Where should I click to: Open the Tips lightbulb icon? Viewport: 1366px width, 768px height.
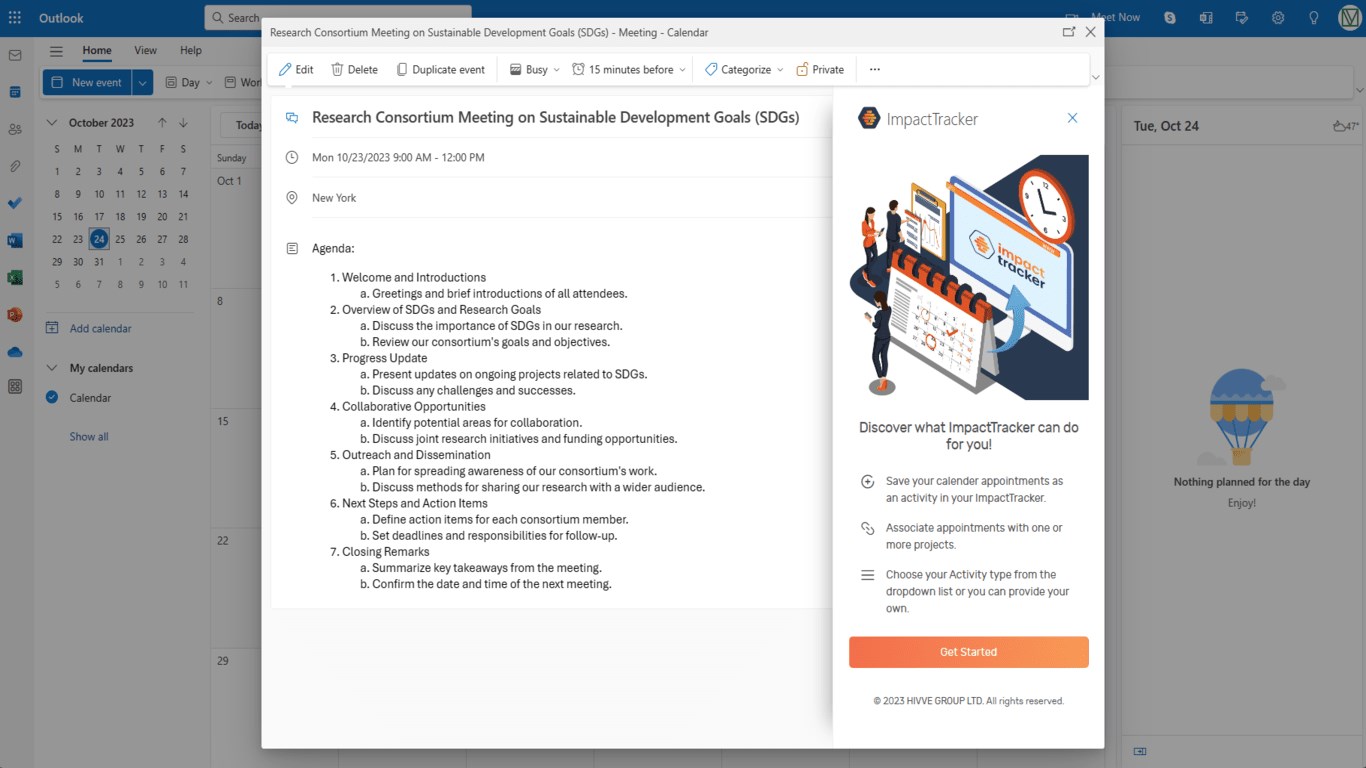1314,18
